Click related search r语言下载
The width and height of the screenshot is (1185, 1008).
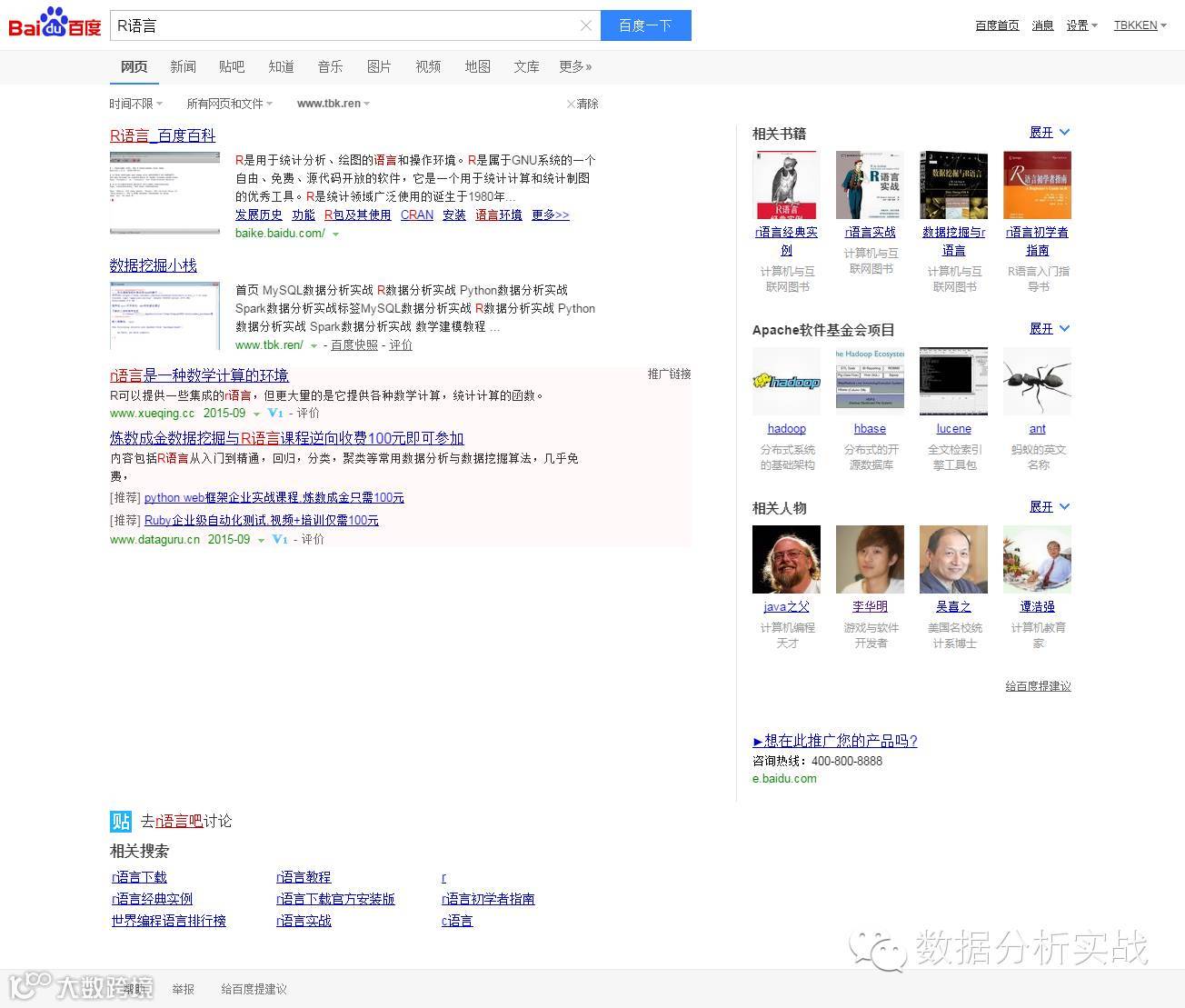click(139, 877)
